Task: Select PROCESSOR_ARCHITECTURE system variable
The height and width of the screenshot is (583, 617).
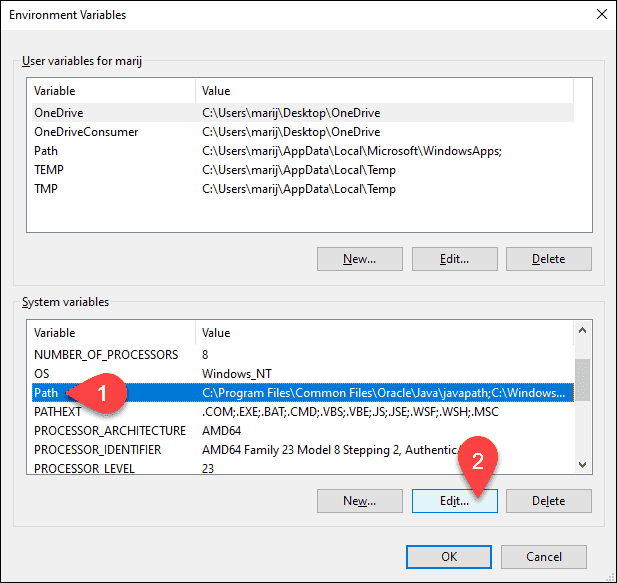Action: [x=110, y=431]
